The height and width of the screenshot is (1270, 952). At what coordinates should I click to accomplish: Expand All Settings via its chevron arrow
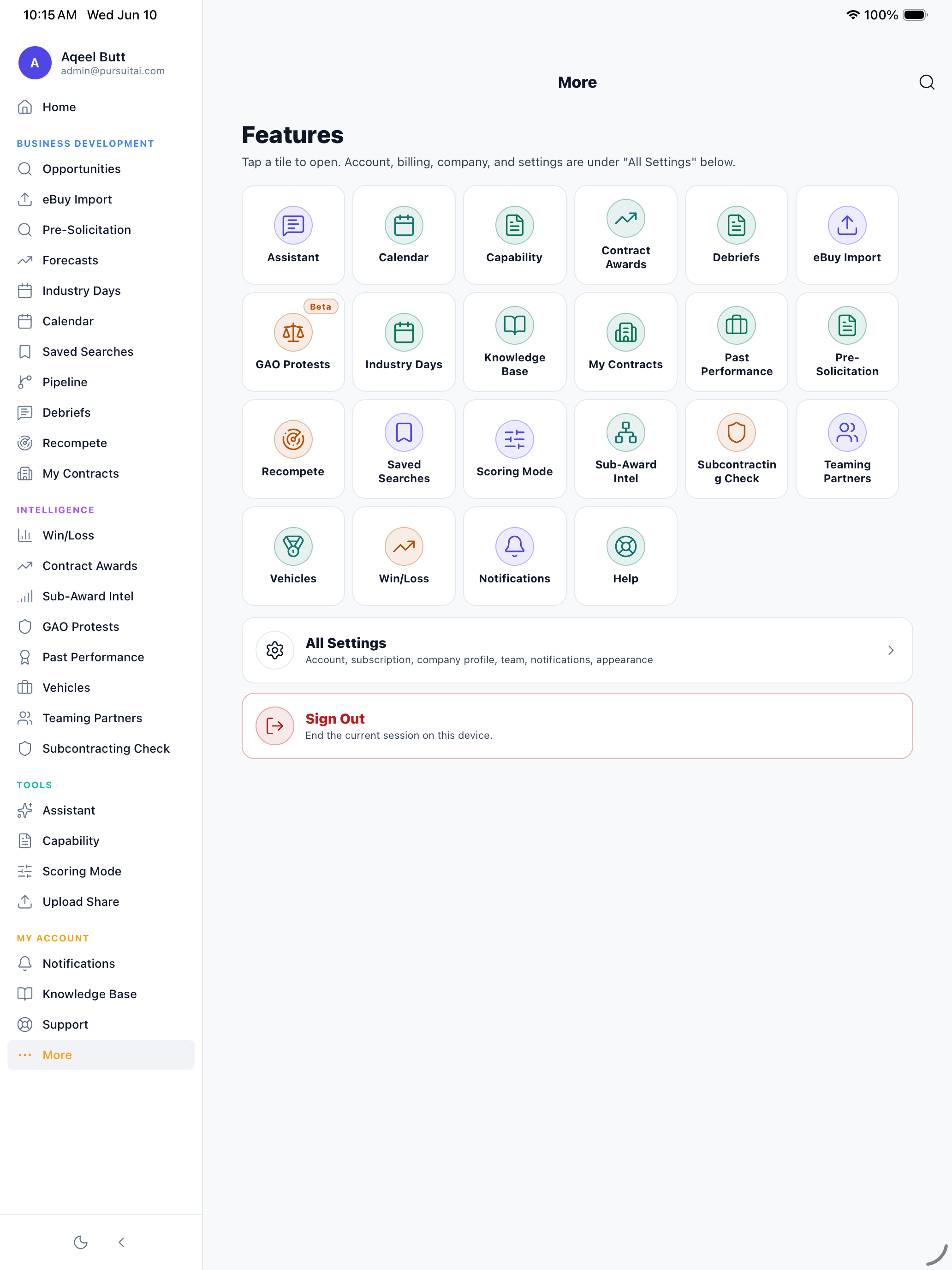click(891, 650)
